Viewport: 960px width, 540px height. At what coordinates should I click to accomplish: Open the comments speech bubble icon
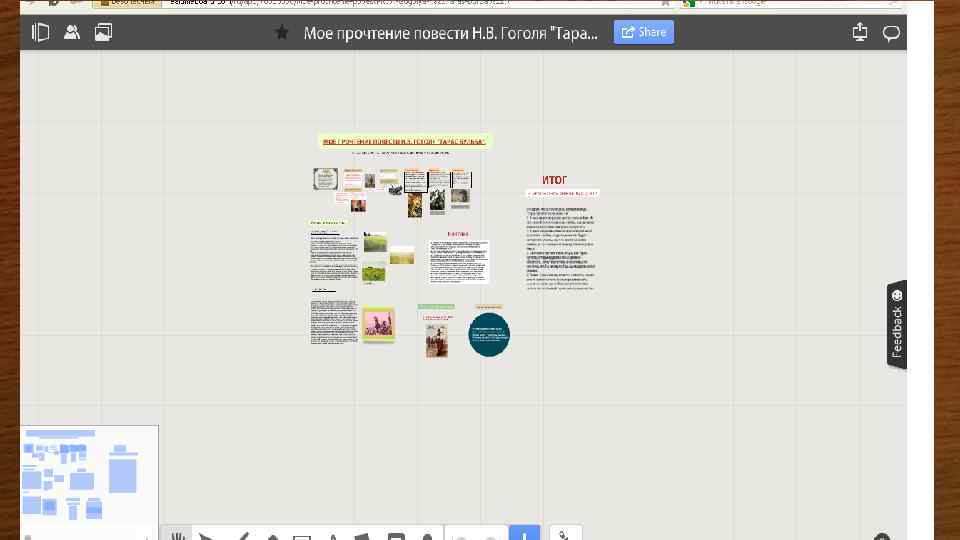point(891,32)
